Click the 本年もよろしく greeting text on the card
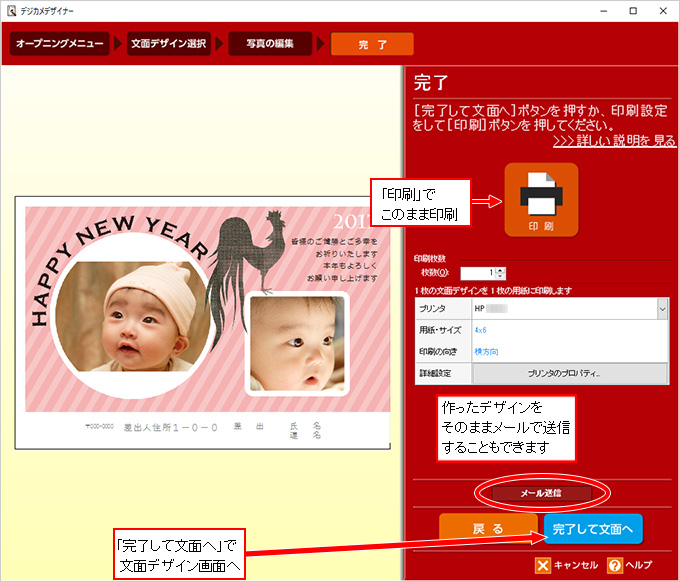The height and width of the screenshot is (582, 680). click(x=350, y=265)
